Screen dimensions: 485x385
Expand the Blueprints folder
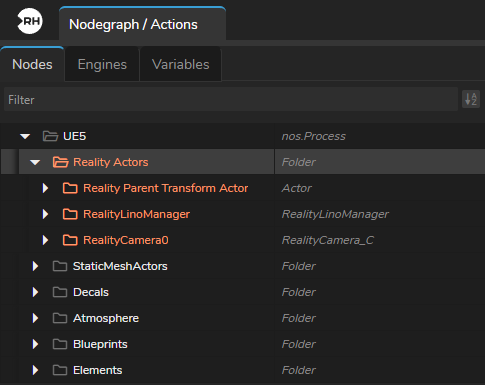coord(35,344)
